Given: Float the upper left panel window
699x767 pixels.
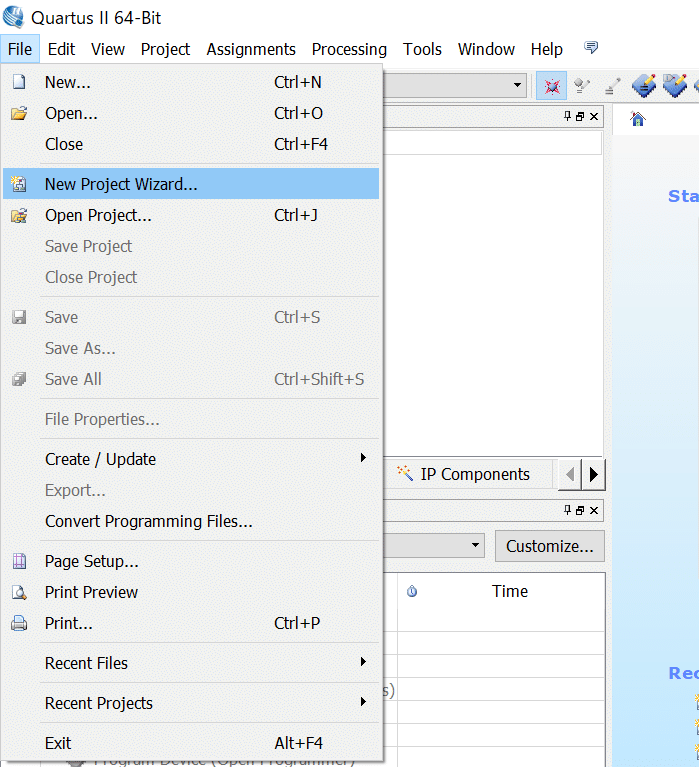Looking at the screenshot, I should tap(580, 116).
